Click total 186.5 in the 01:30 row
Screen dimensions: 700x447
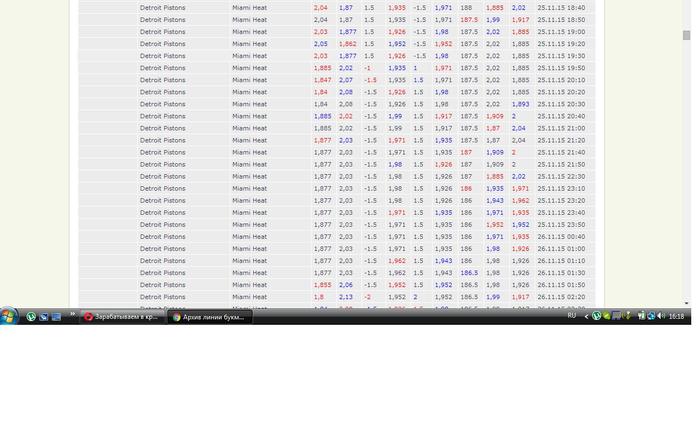(x=469, y=273)
